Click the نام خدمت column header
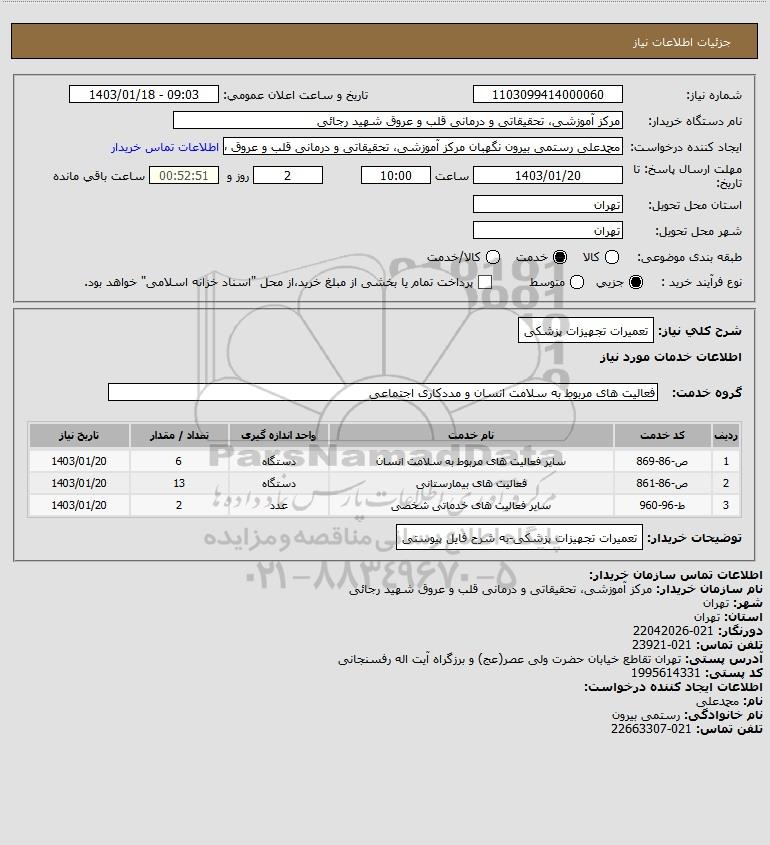The width and height of the screenshot is (770, 845). click(471, 435)
